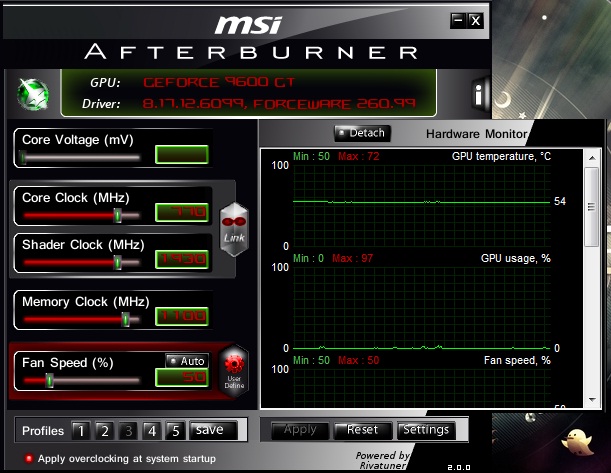The height and width of the screenshot is (473, 611).
Task: Click the Shader Clock slider handle
Action: click(x=117, y=263)
